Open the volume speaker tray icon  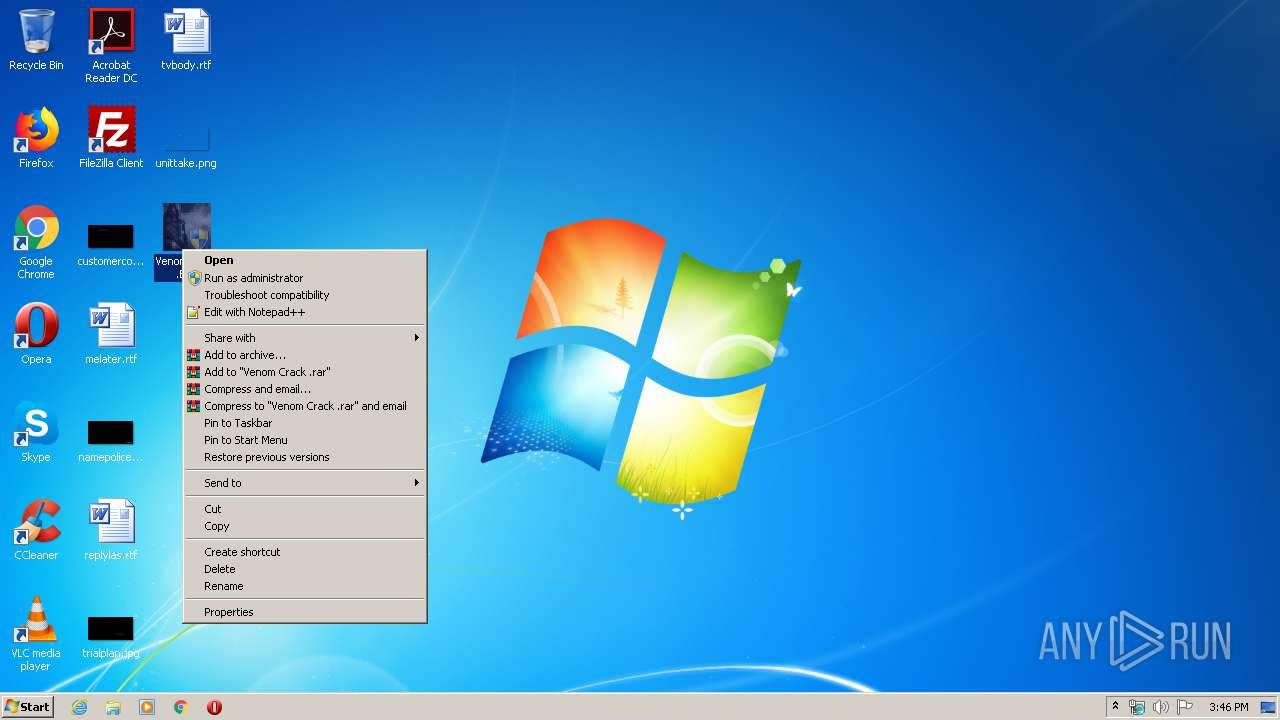coord(1161,707)
